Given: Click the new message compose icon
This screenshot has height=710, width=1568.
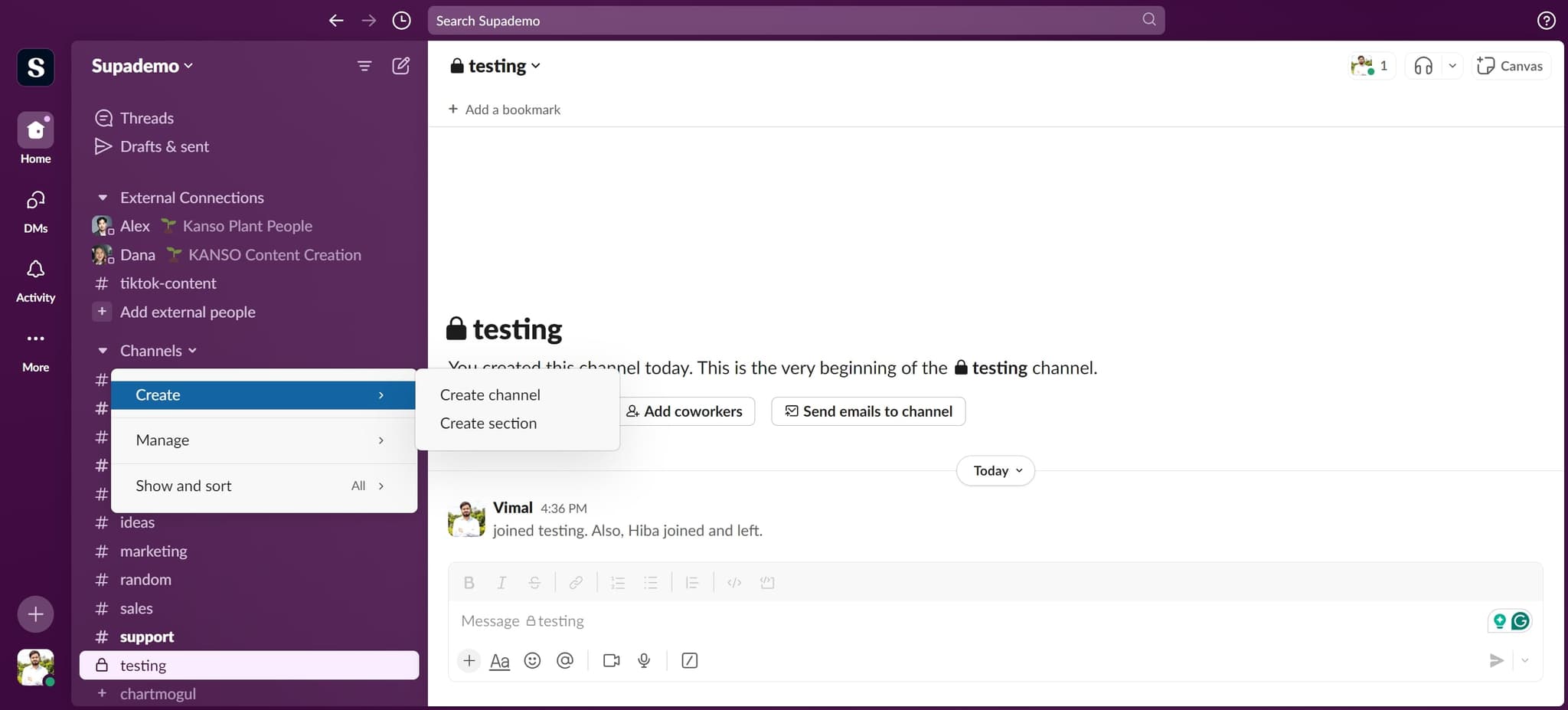Looking at the screenshot, I should coord(400,66).
